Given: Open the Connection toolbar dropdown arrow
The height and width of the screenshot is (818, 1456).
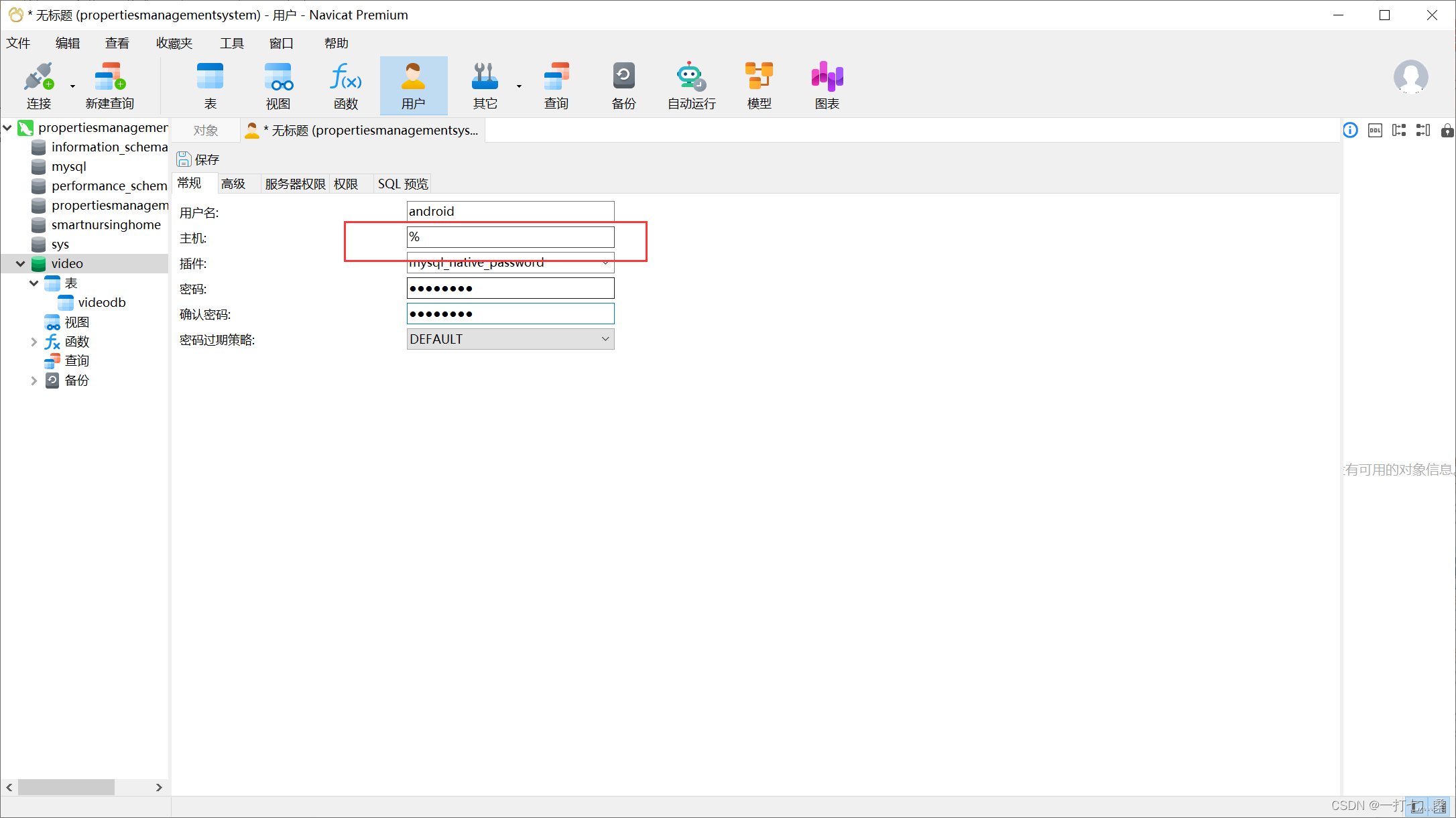Looking at the screenshot, I should click(x=72, y=86).
